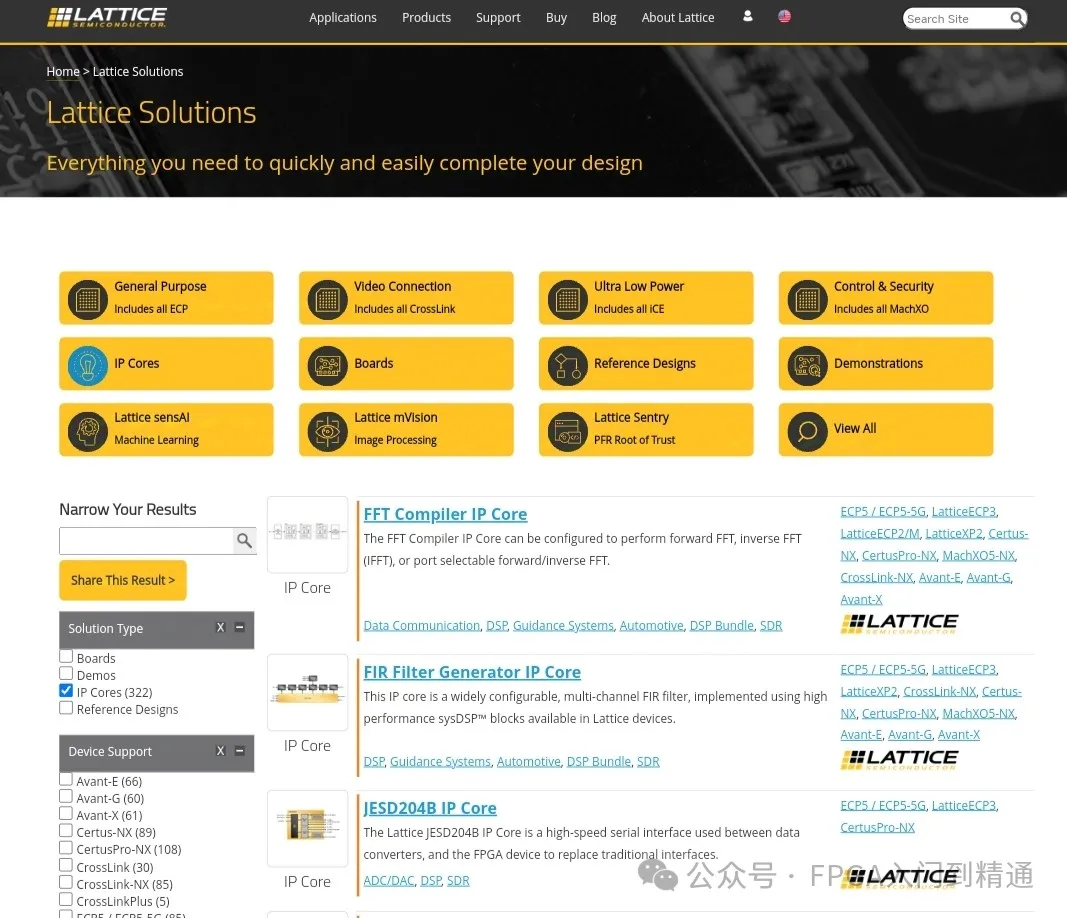Click the ADC/DAC tag link
This screenshot has width=1067, height=918.
389,881
